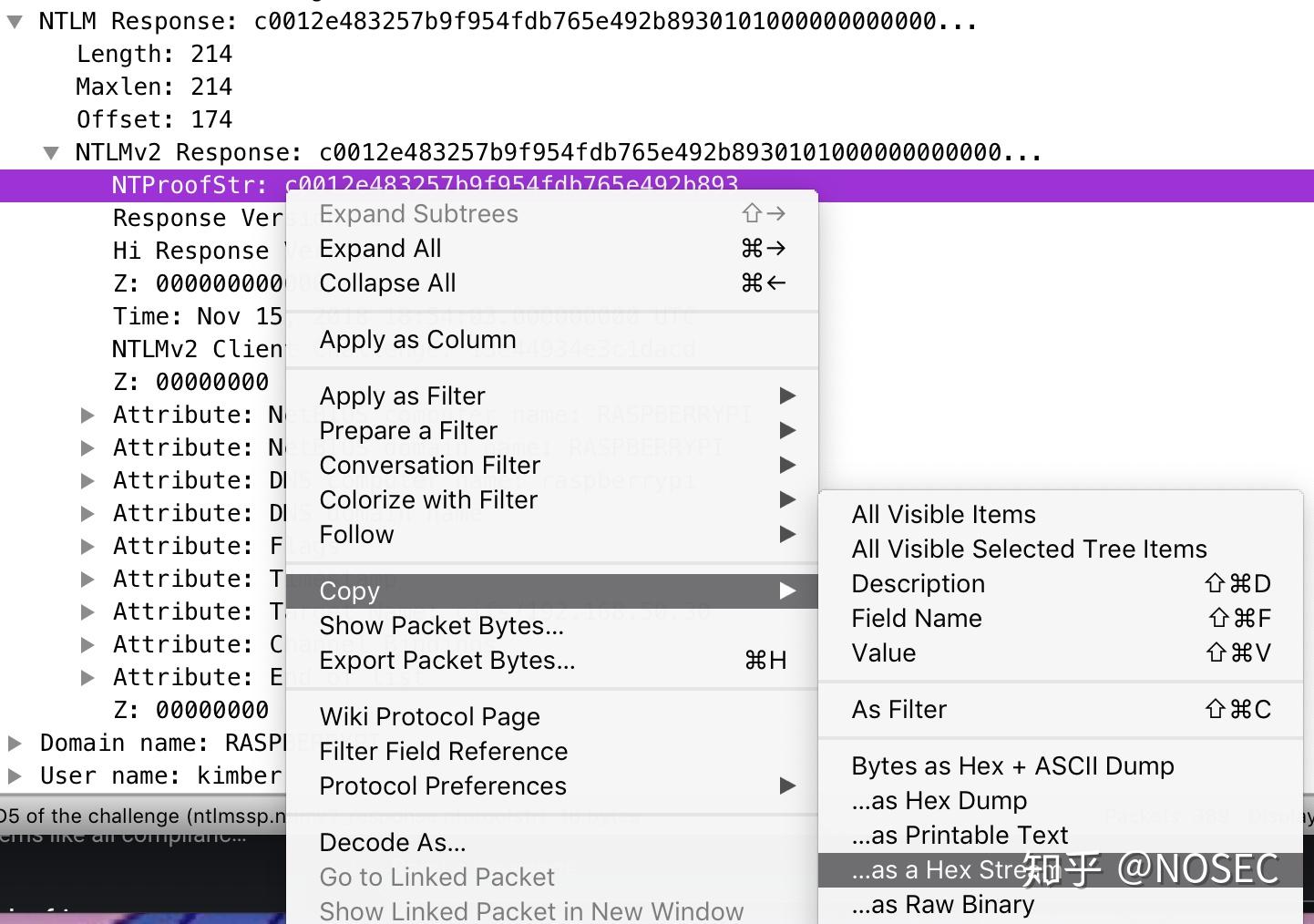
Task: Expand the first Attribute NetBIOS row
Action: (x=87, y=416)
